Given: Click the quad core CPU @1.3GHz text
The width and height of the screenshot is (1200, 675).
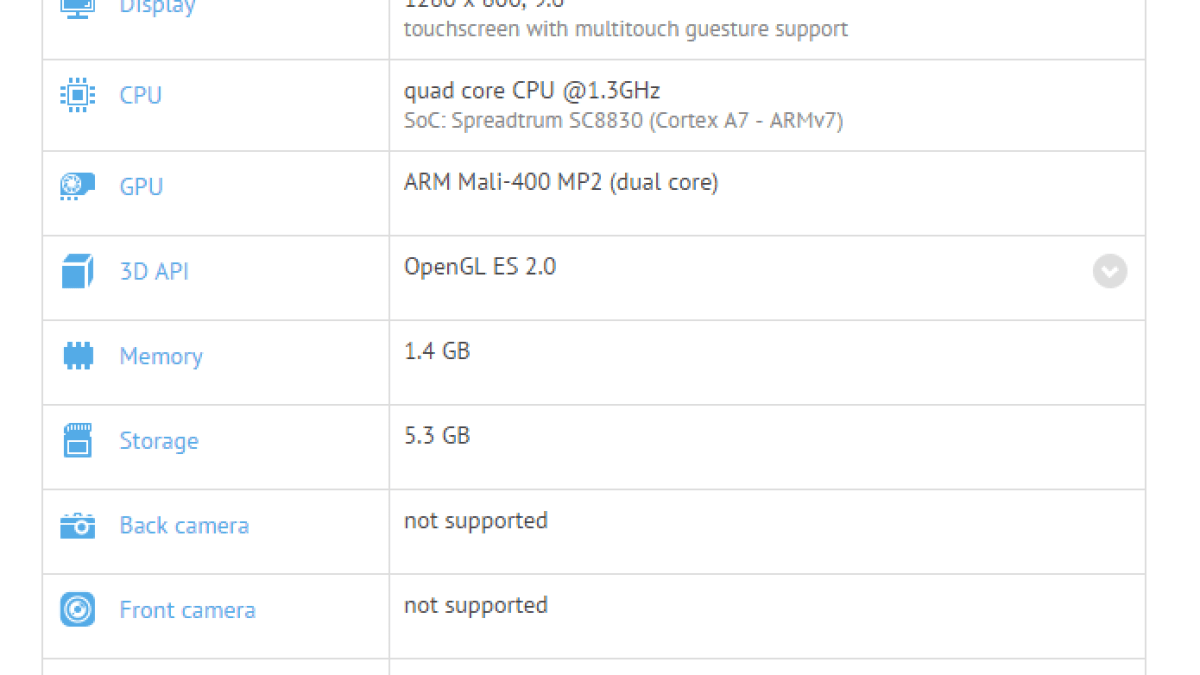Looking at the screenshot, I should click(x=531, y=91).
